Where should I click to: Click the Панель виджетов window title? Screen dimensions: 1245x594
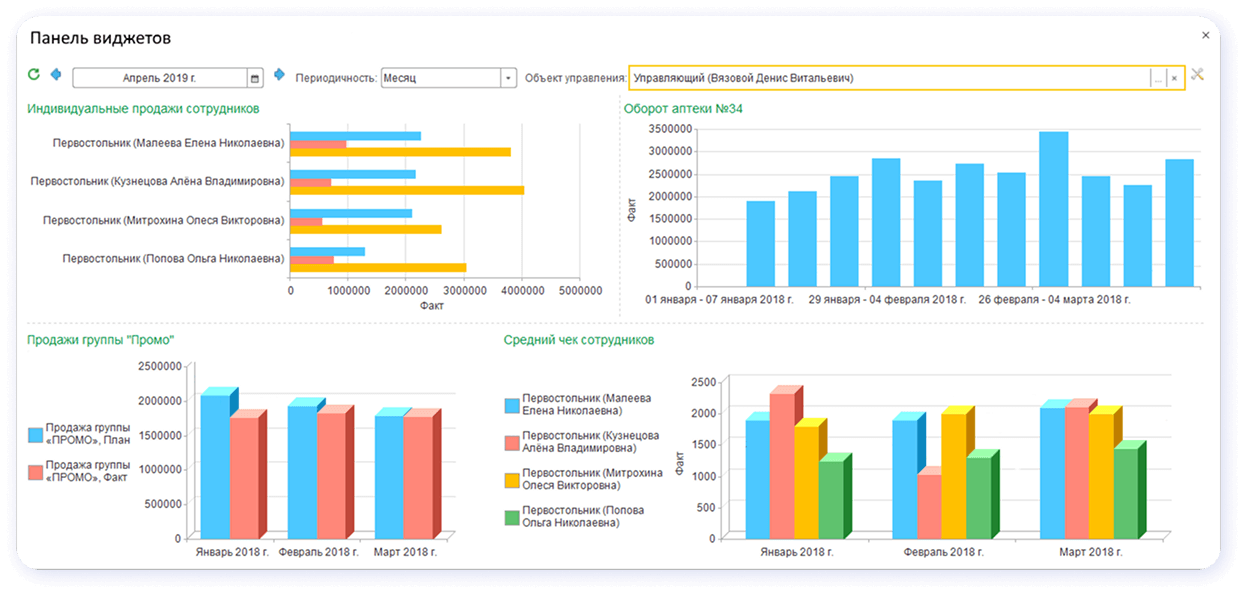coord(100,38)
